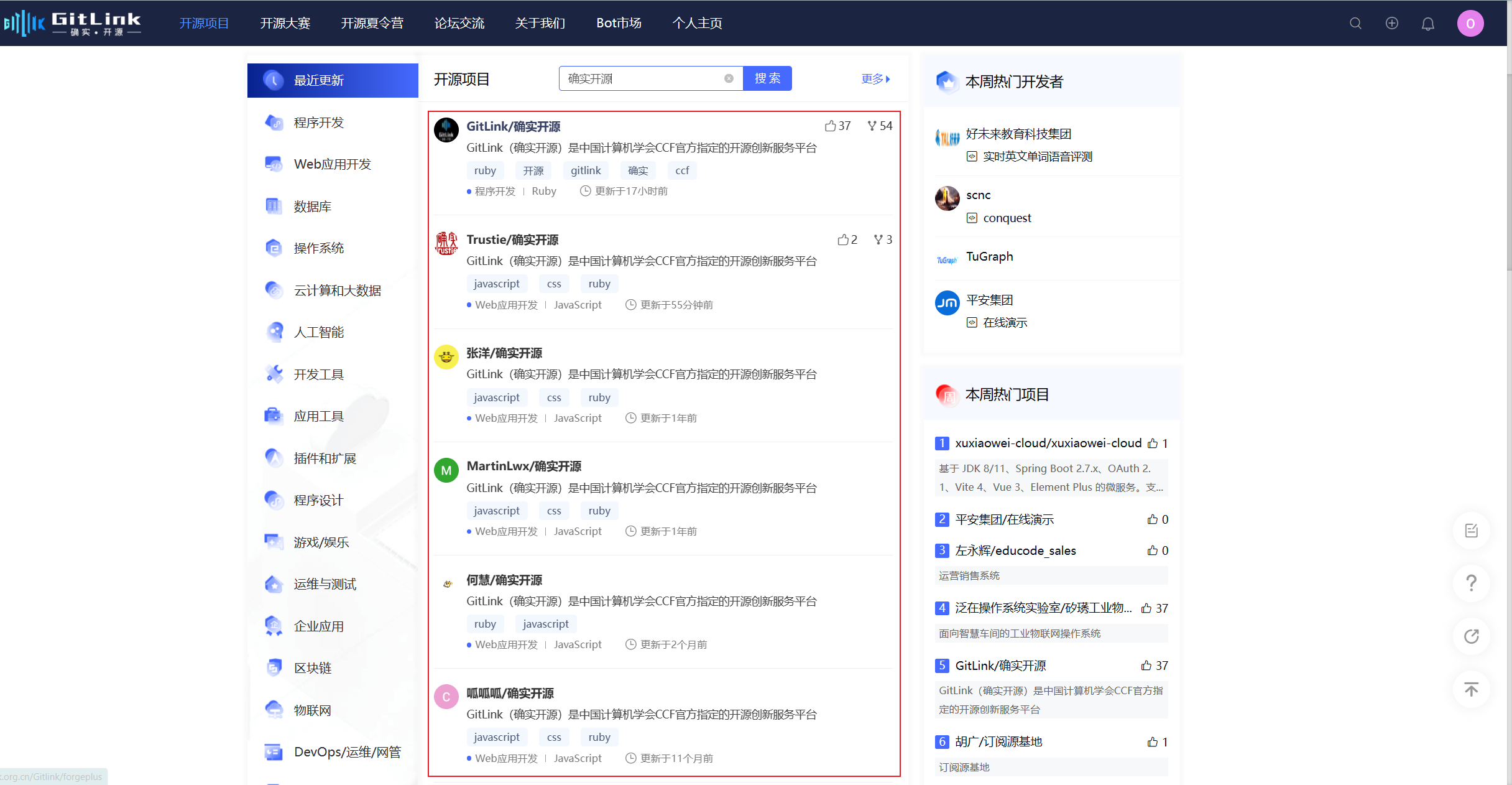Select 人工智能 category

[x=333, y=332]
